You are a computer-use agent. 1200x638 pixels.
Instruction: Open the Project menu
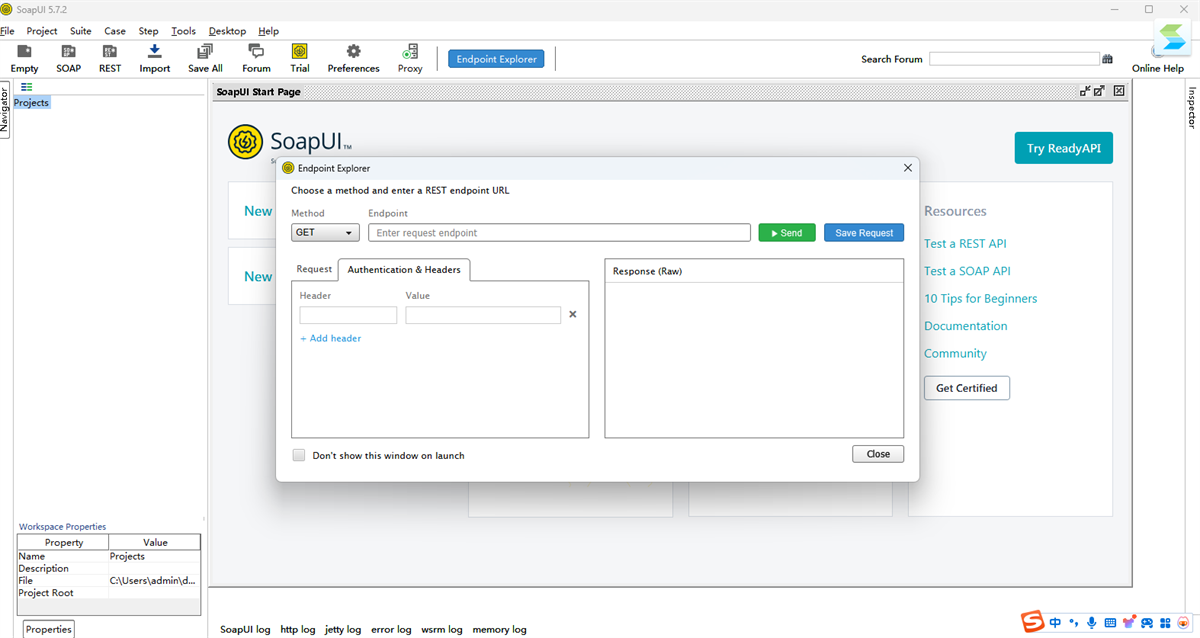(x=42, y=31)
